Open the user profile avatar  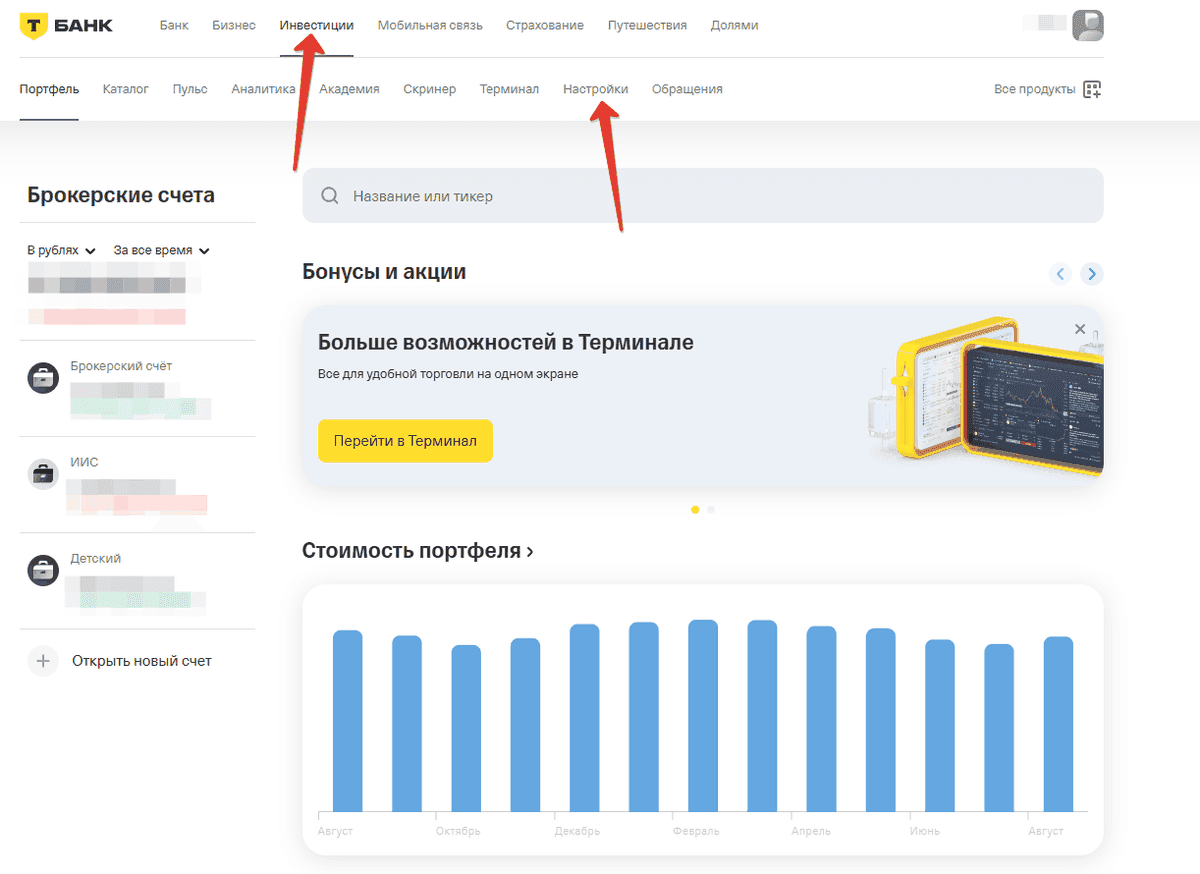click(x=1088, y=25)
